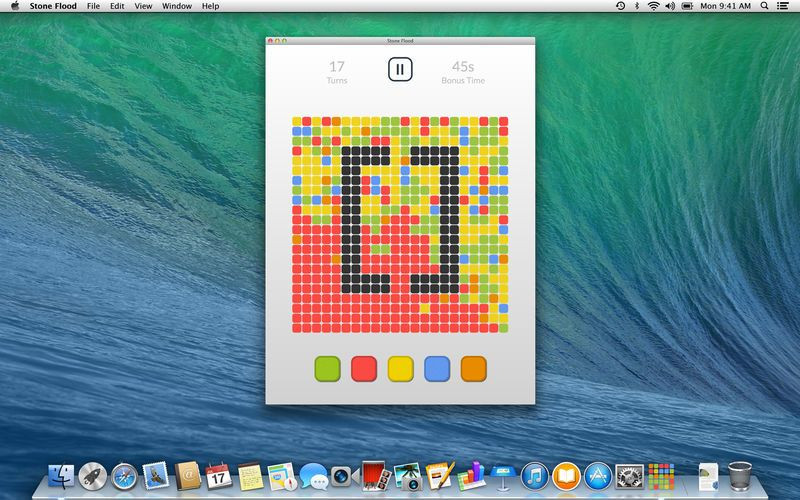Screen dimensions: 800x500
Task: Open the Window menu
Action: tap(177, 6)
